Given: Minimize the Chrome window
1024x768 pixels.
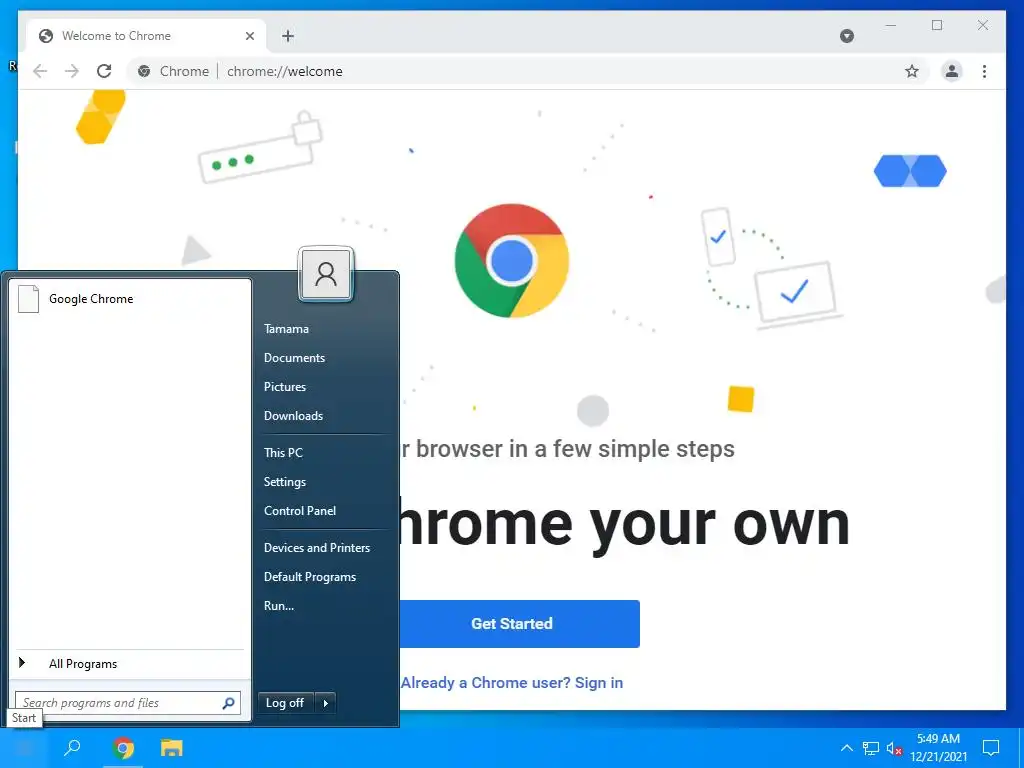Looking at the screenshot, I should pyautogui.click(x=891, y=25).
